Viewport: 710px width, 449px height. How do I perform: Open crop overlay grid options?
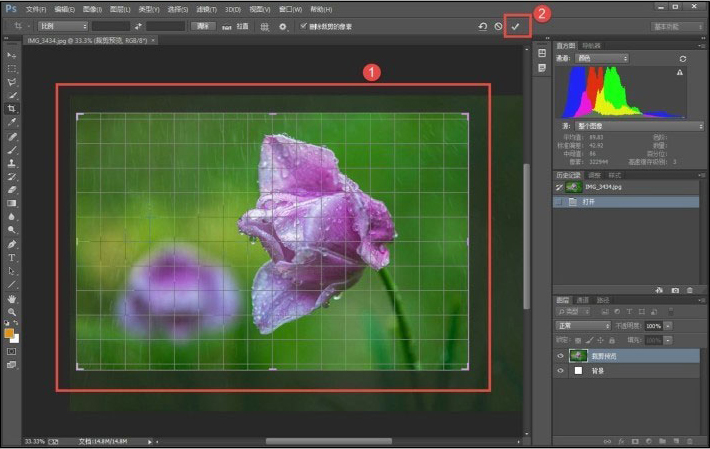coord(264,26)
